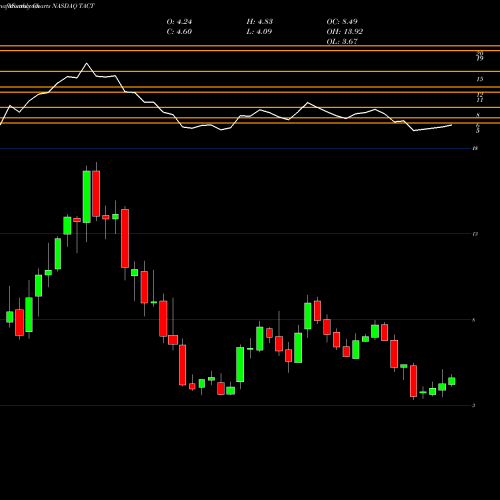Select the OH: 13.92 reading
This screenshot has height=500, width=500.
345,32
